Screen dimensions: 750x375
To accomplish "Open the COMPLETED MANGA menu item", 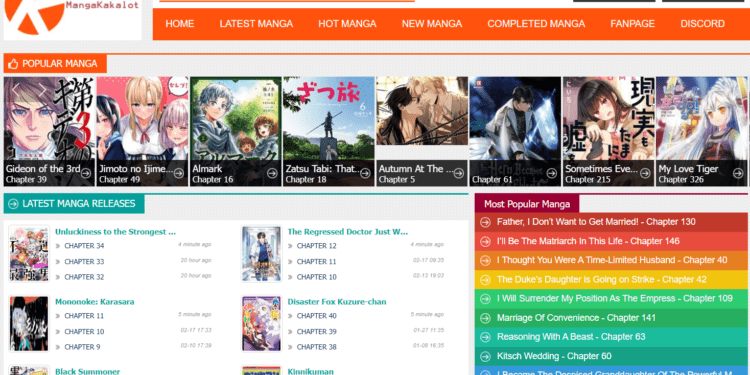I will coord(536,24).
